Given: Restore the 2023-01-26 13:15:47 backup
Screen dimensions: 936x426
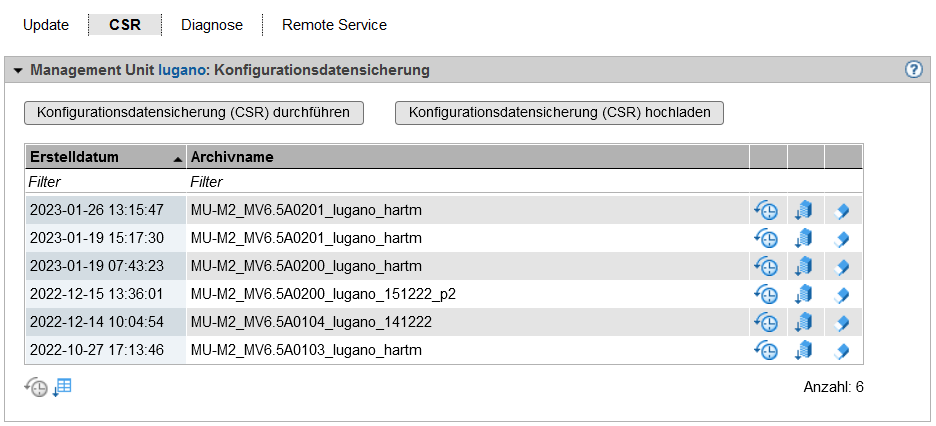Looking at the screenshot, I should click(x=766, y=210).
